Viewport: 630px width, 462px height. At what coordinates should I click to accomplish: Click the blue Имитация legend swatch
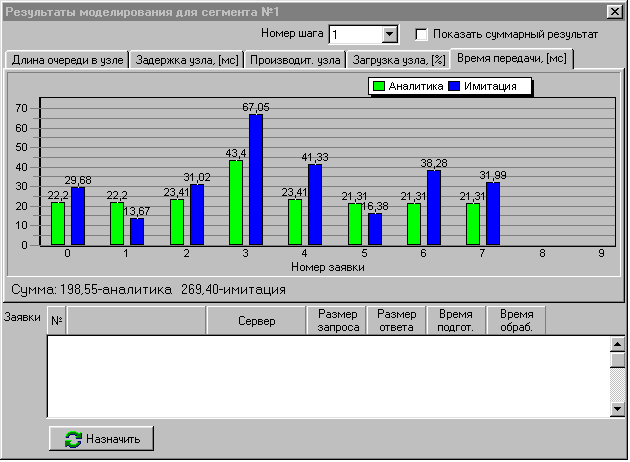[x=454, y=86]
